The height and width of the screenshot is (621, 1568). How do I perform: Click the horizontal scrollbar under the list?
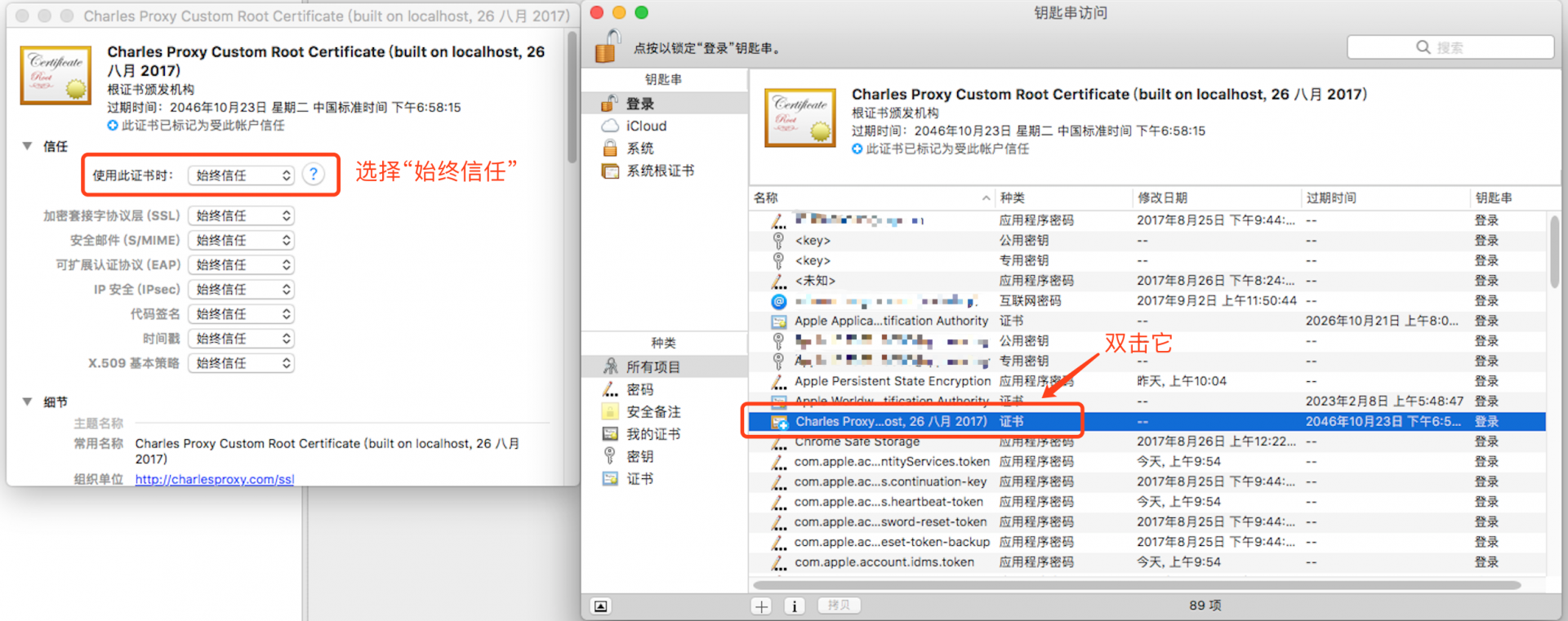click(x=1136, y=585)
